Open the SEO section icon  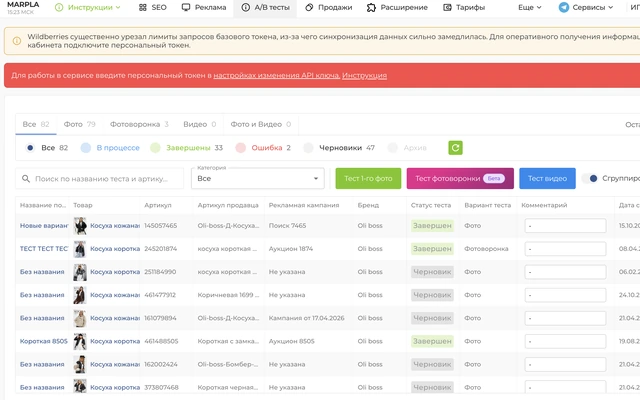tap(142, 7)
